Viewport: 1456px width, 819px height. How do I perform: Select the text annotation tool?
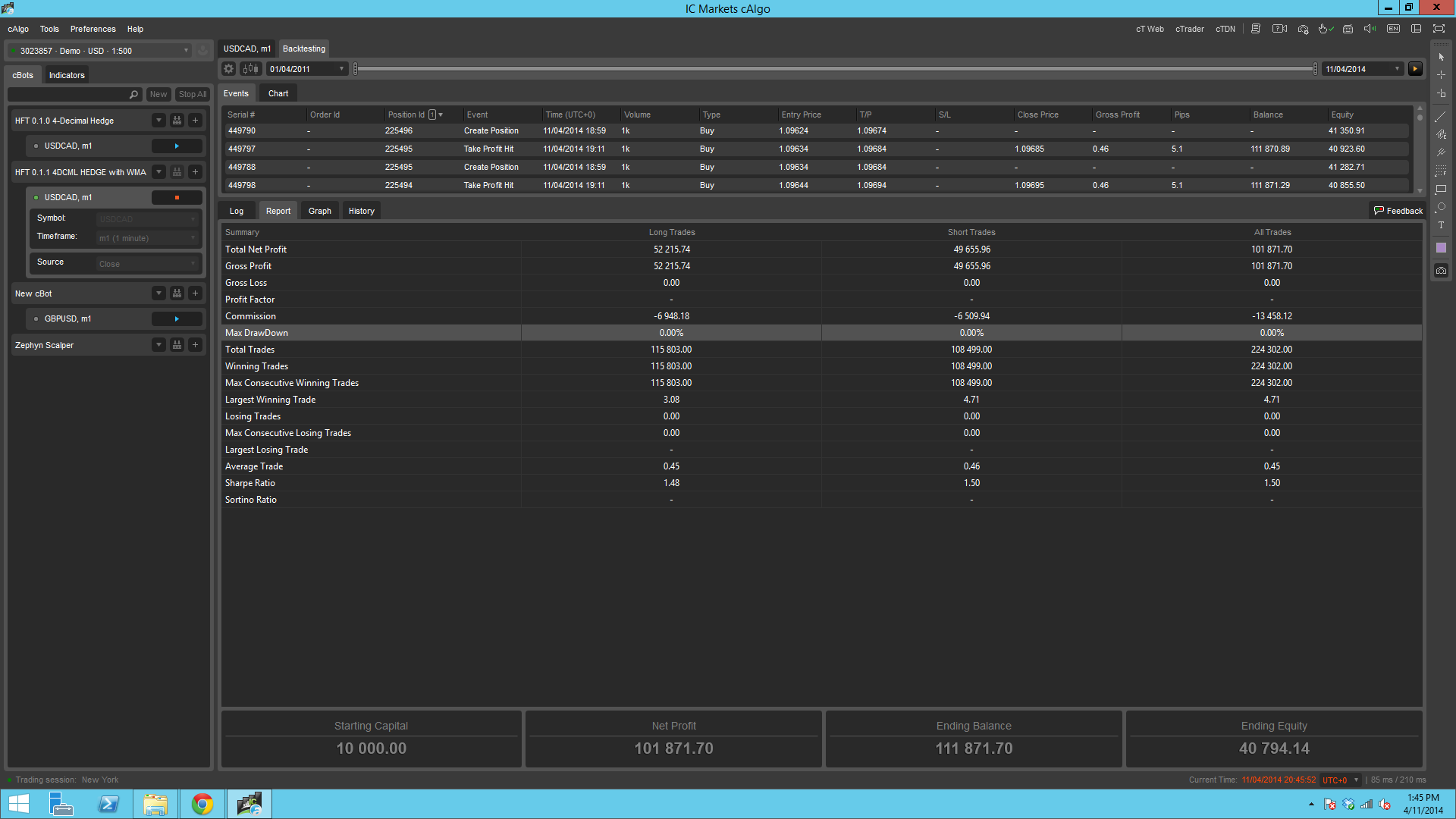(x=1441, y=225)
